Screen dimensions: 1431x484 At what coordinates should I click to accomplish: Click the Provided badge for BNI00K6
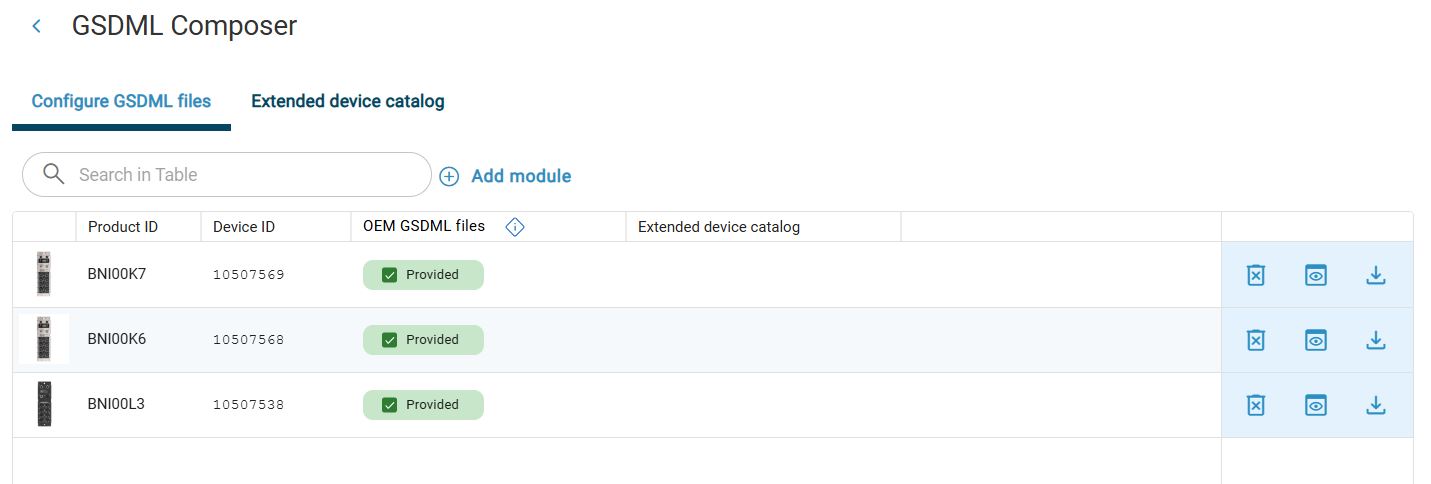coord(423,340)
